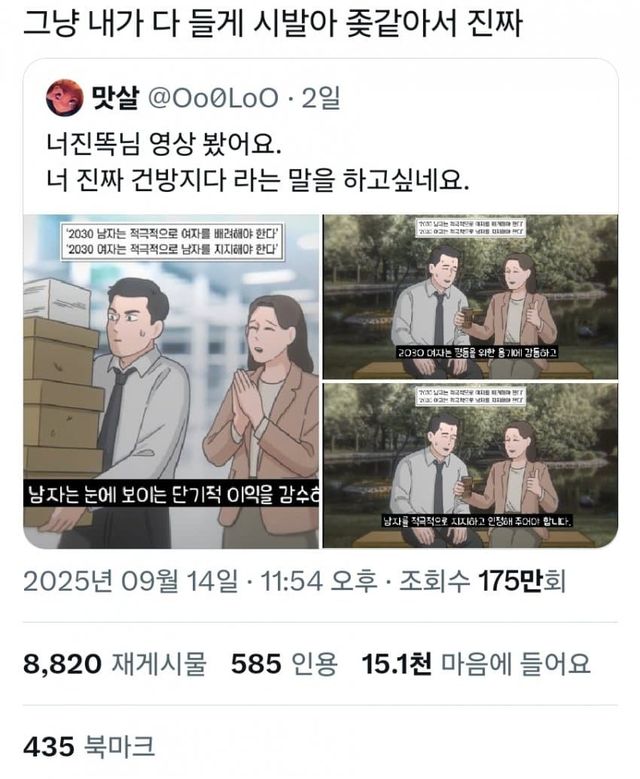Select the subtitle caption on left image
Viewport: 640px width, 779px height.
pos(171,494)
